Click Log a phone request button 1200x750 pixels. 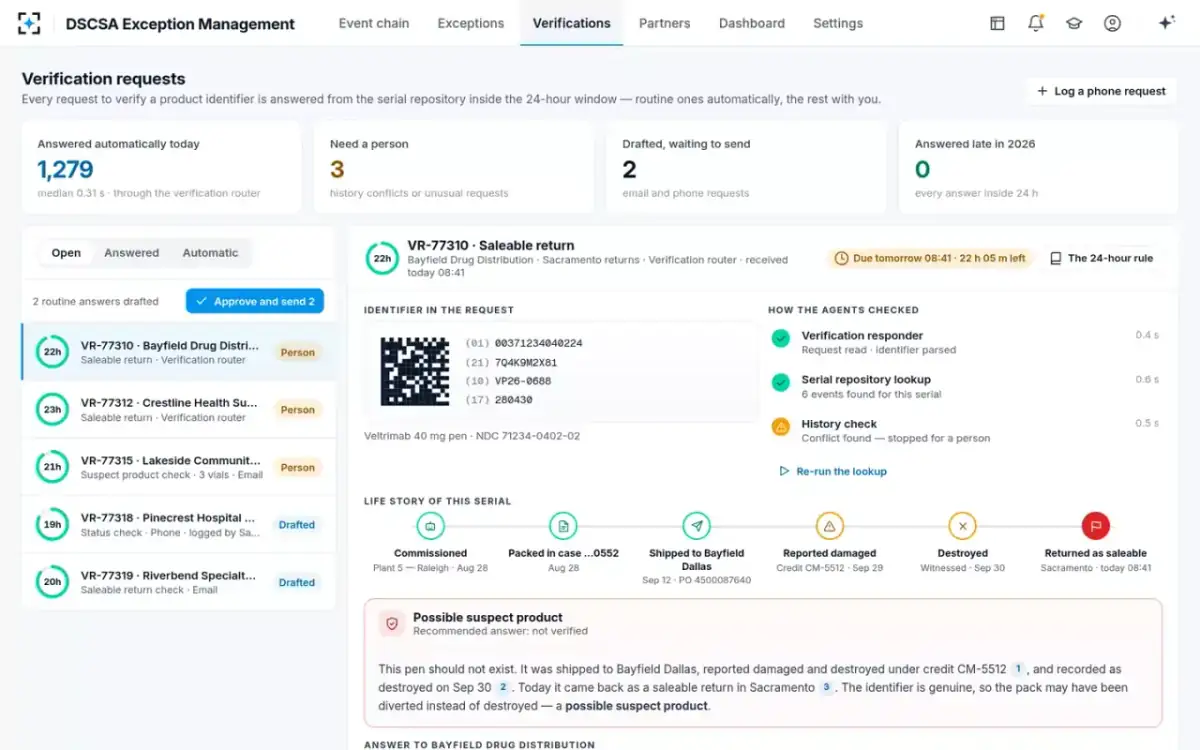point(1100,91)
